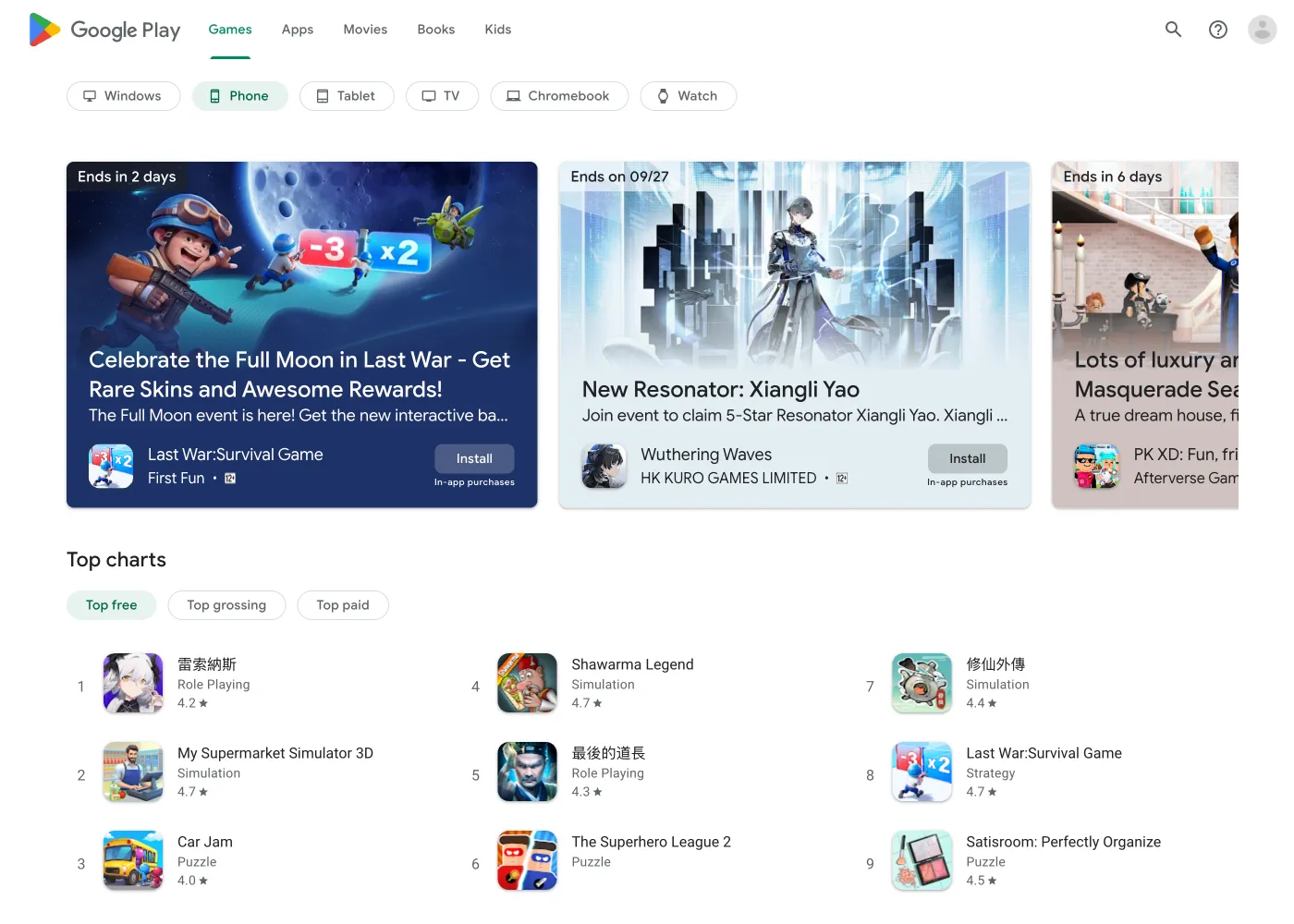Click 'New Resonator: Xiangli Yao' heading

click(721, 390)
